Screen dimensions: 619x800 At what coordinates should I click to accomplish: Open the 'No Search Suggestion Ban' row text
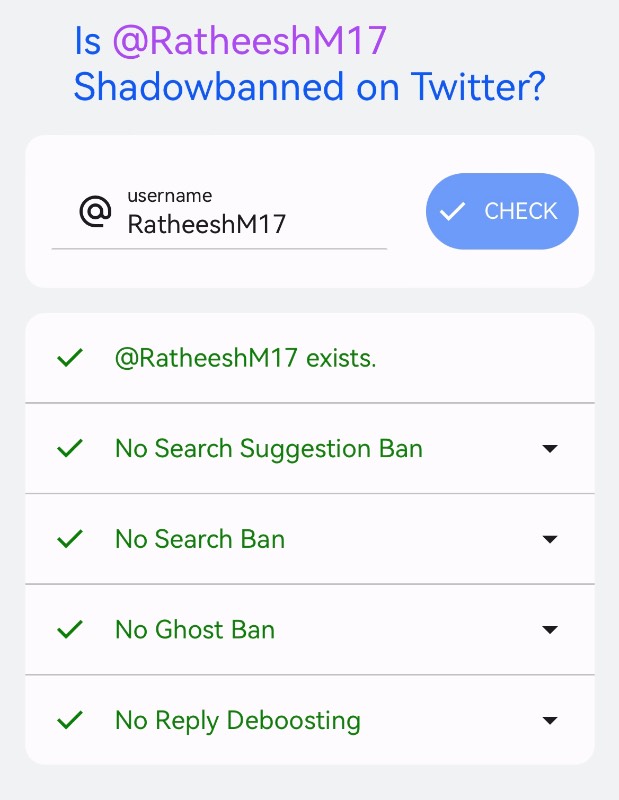click(269, 449)
